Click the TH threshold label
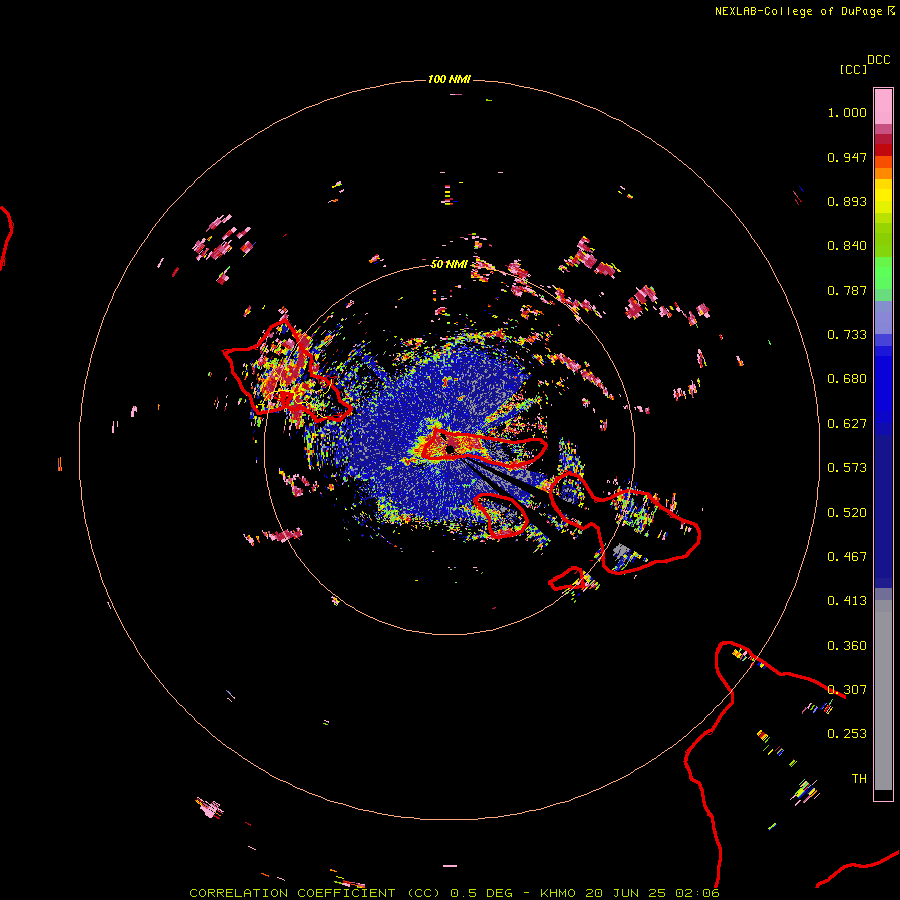Screen dimensions: 900x900 [x=859, y=779]
